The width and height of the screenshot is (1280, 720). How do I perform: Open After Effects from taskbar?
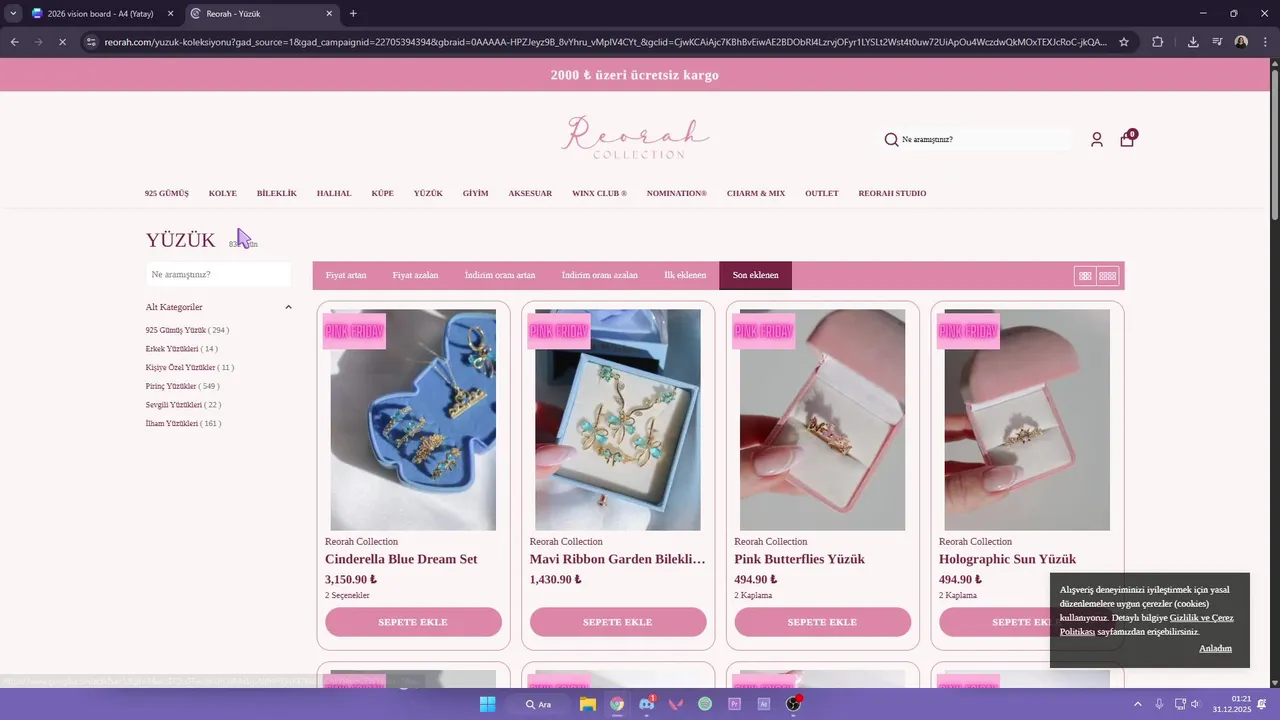[x=764, y=704]
